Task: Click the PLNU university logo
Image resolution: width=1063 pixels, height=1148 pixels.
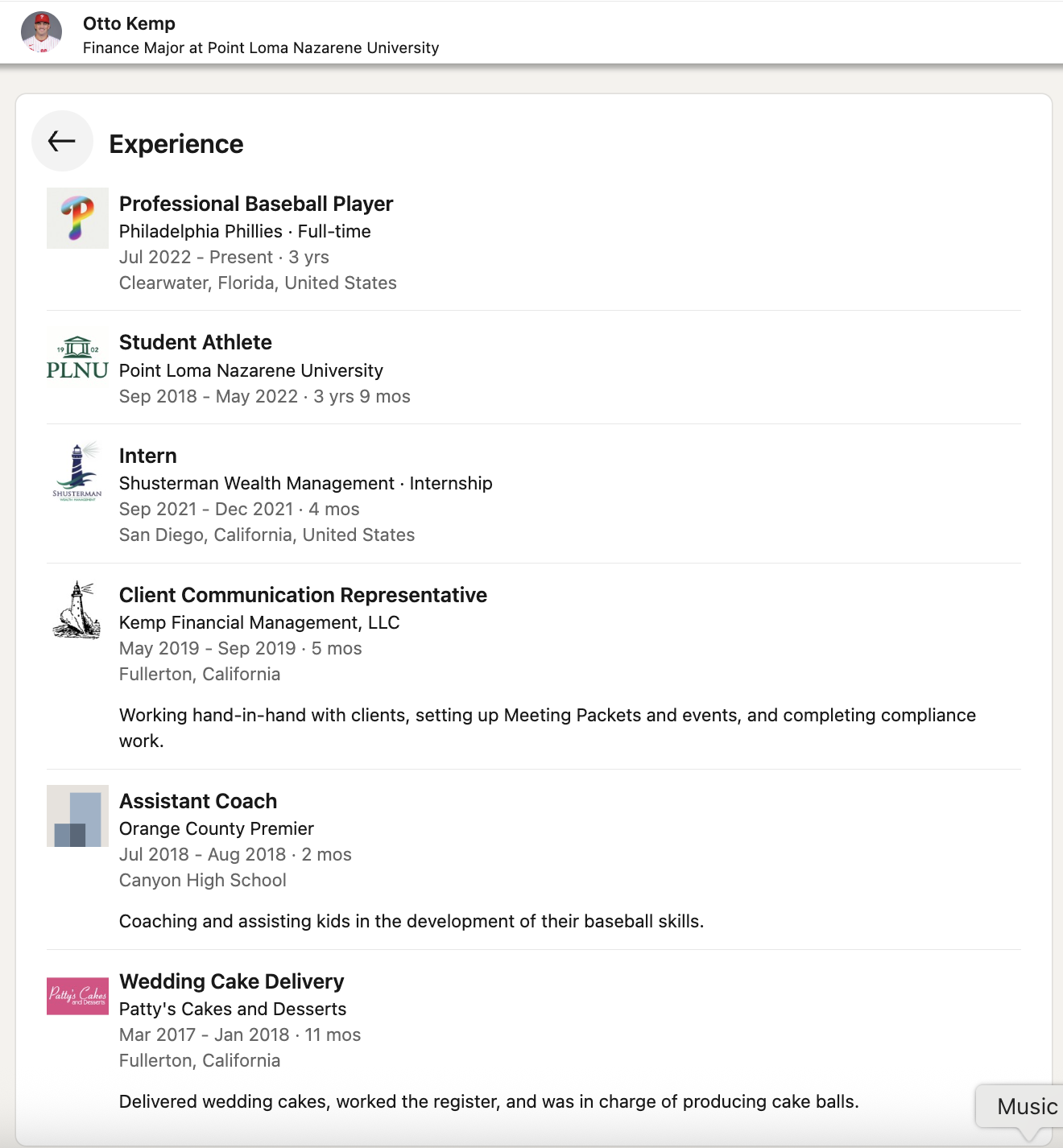Action: tap(77, 357)
